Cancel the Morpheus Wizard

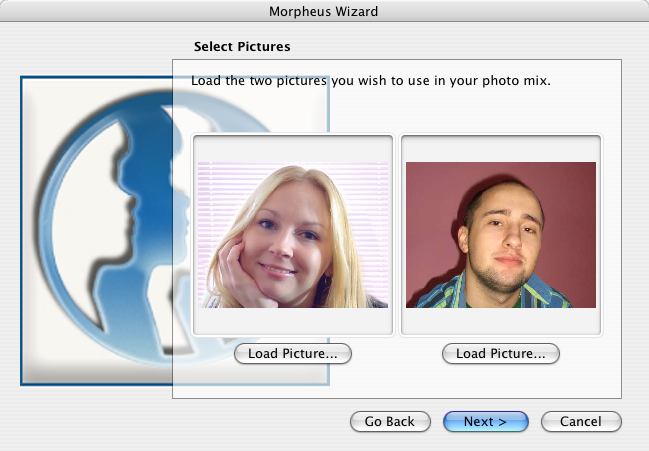581,421
